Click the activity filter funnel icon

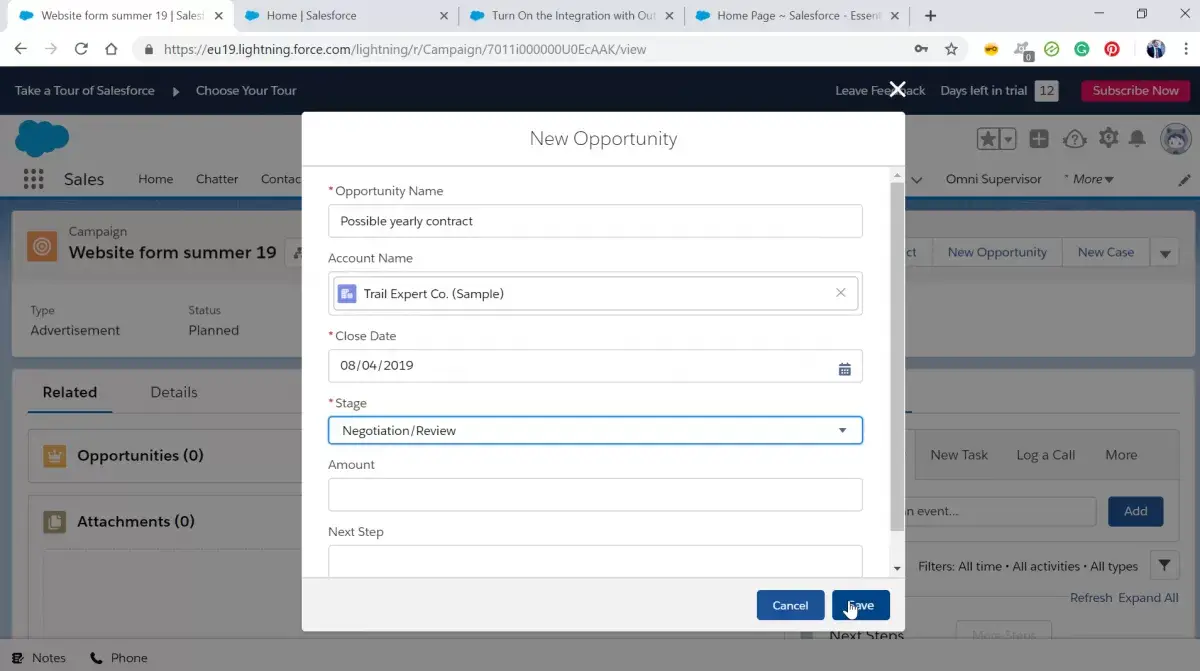pos(1164,566)
